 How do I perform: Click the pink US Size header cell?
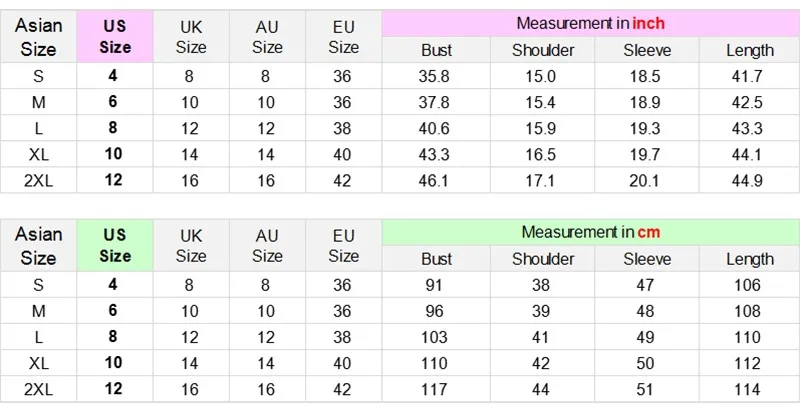pyautogui.click(x=115, y=37)
